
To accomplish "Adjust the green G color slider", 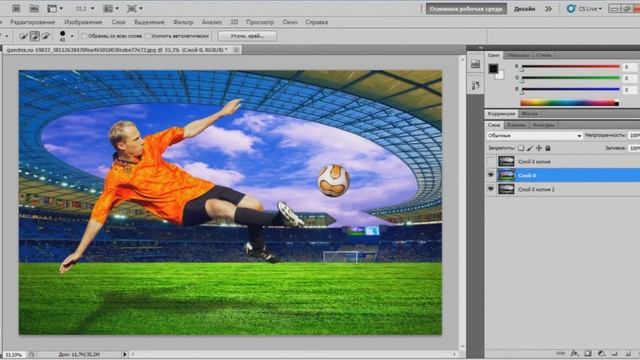I will pyautogui.click(x=571, y=78).
